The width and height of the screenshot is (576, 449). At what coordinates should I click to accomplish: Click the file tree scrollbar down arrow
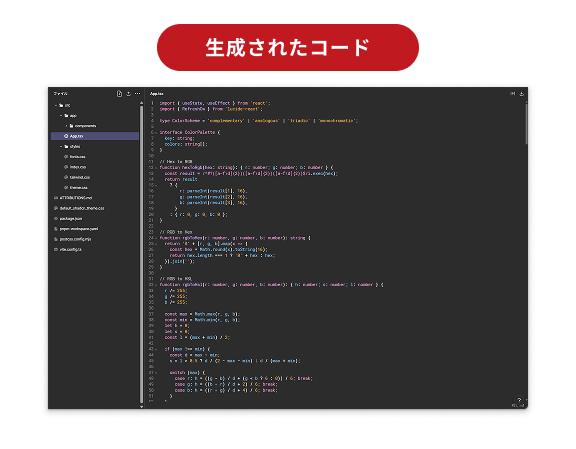tap(142, 406)
